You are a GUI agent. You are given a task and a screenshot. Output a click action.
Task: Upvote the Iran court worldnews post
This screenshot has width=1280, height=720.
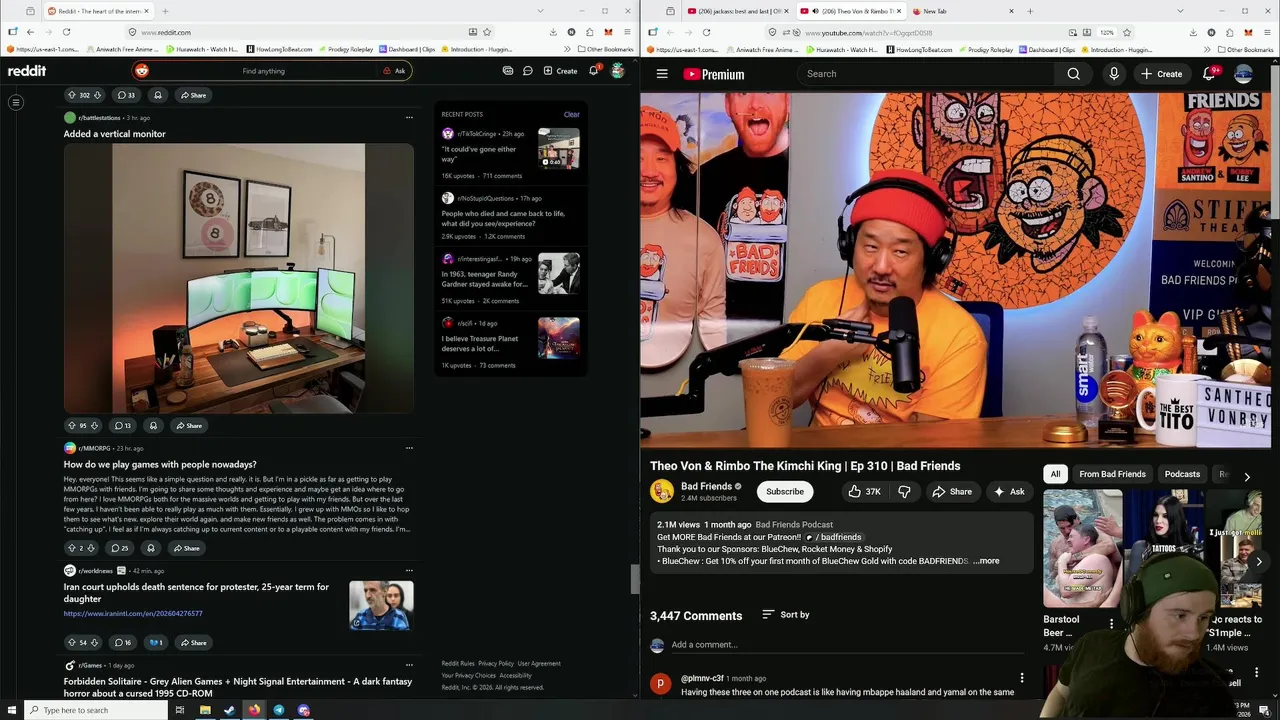click(x=71, y=642)
